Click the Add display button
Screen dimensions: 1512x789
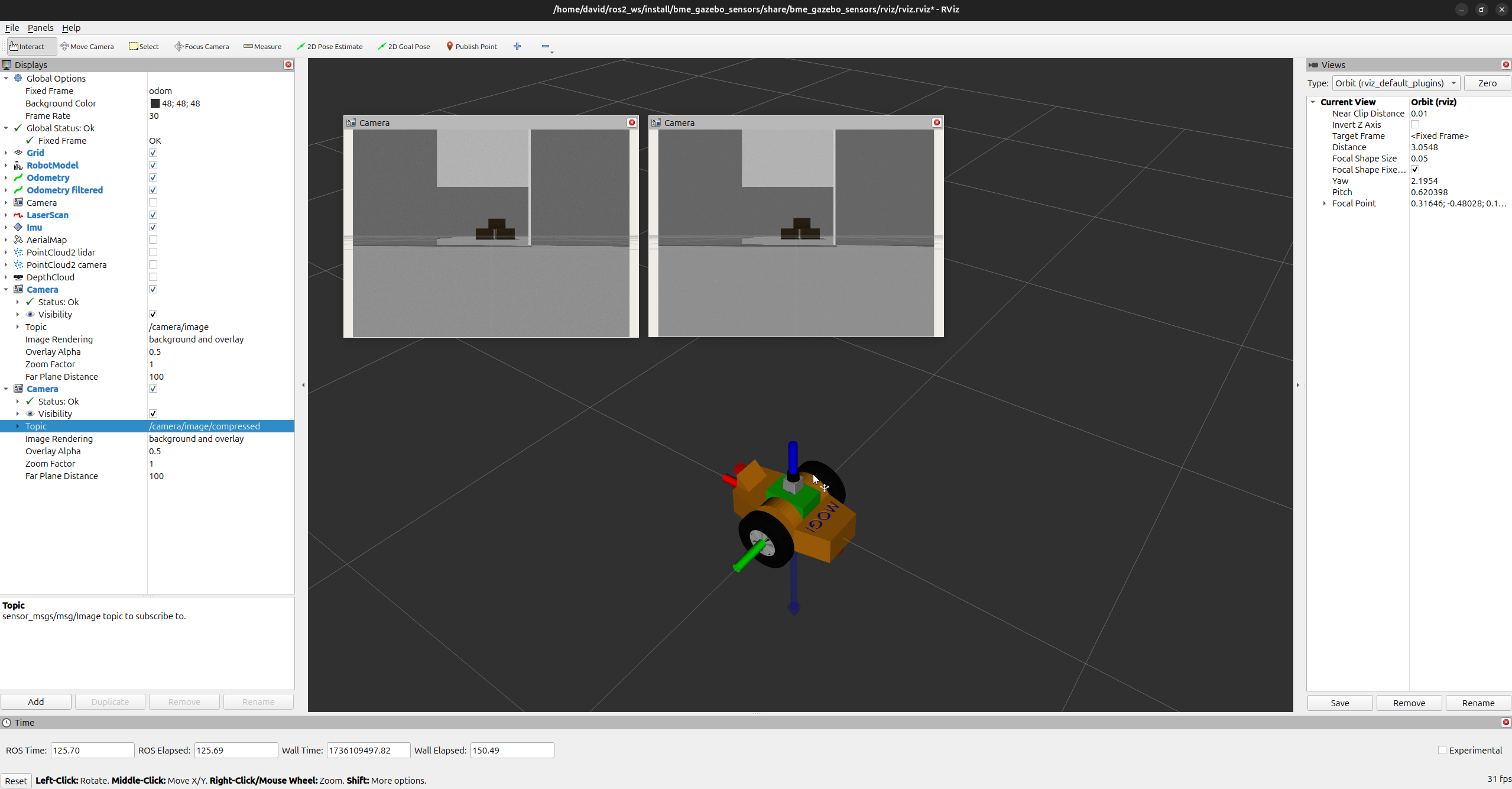36,701
